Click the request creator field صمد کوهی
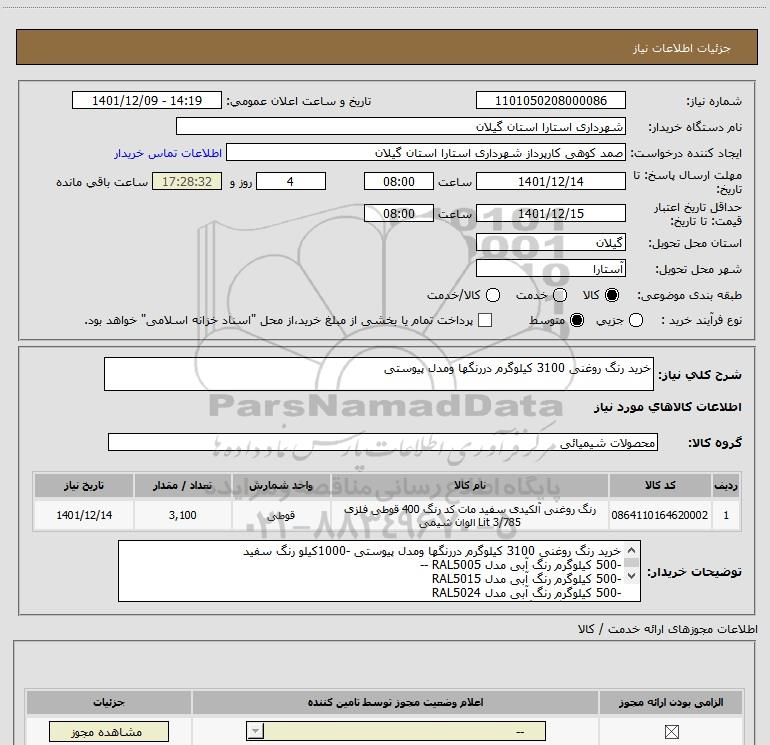Image resolution: width=770 pixels, height=745 pixels. (x=426, y=153)
